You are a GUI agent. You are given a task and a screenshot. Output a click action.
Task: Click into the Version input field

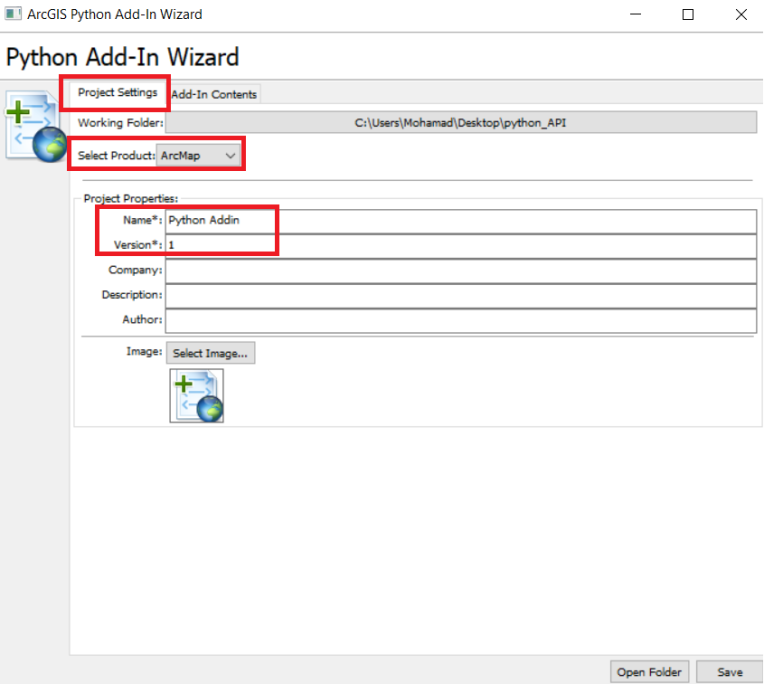pyautogui.click(x=460, y=246)
